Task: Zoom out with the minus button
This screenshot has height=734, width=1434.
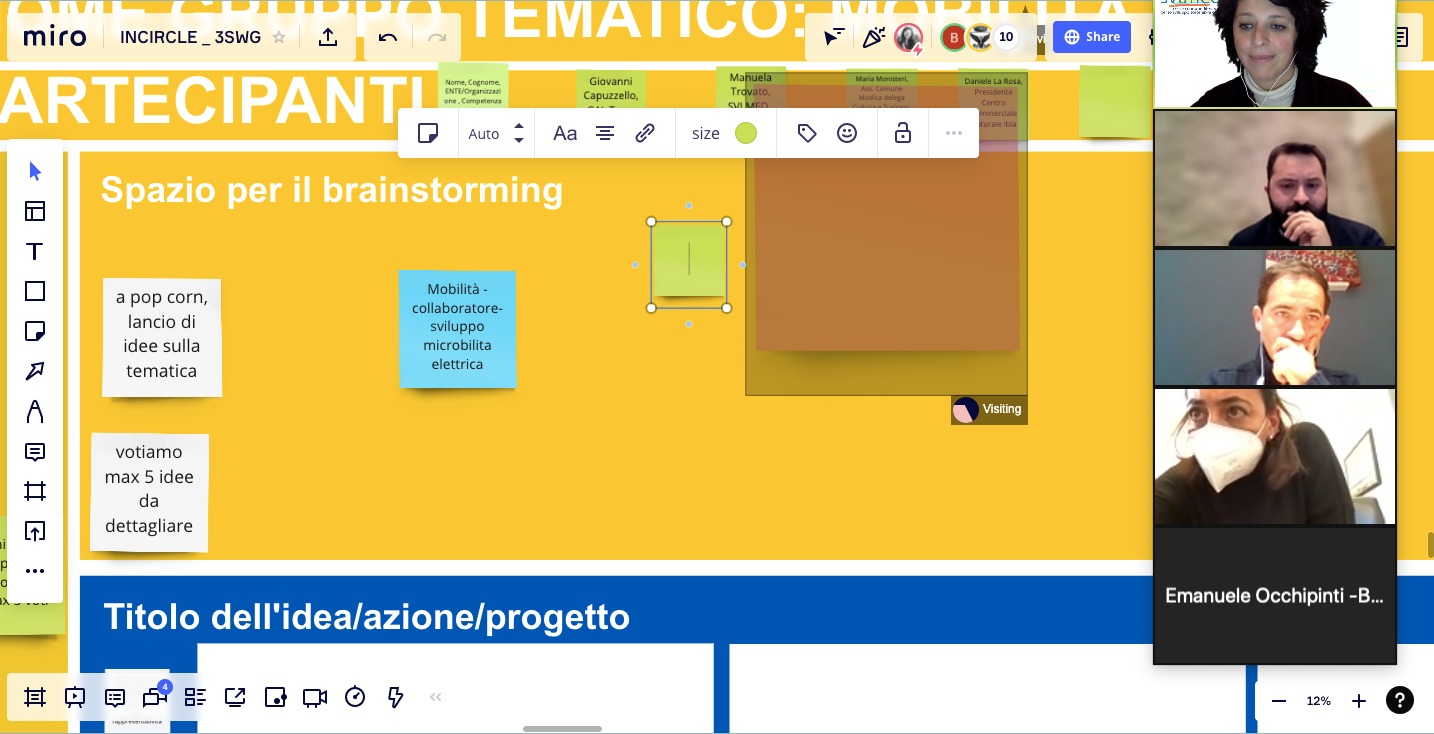Action: 1278,701
